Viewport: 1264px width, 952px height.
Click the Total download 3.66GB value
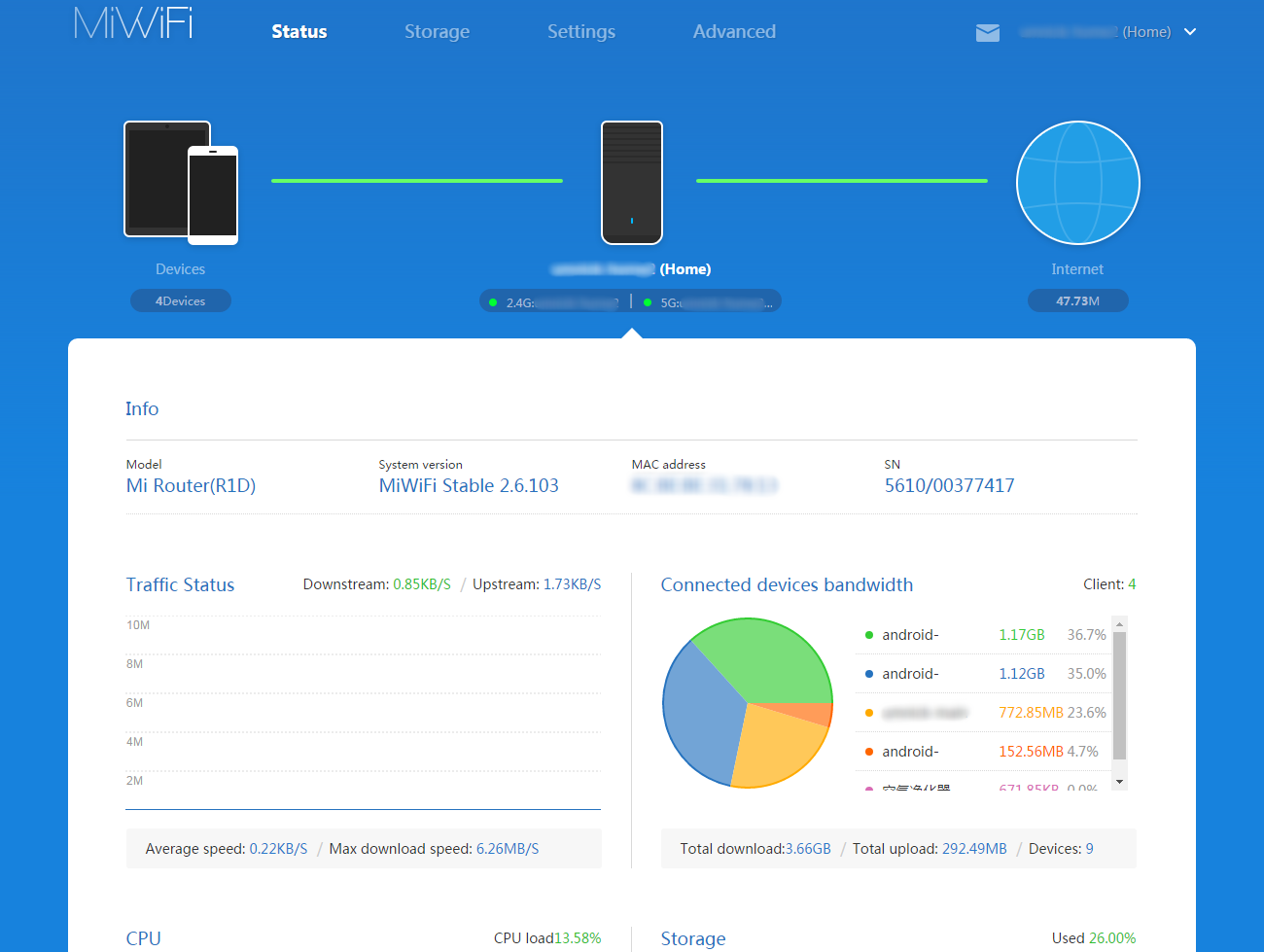pyautogui.click(x=808, y=849)
